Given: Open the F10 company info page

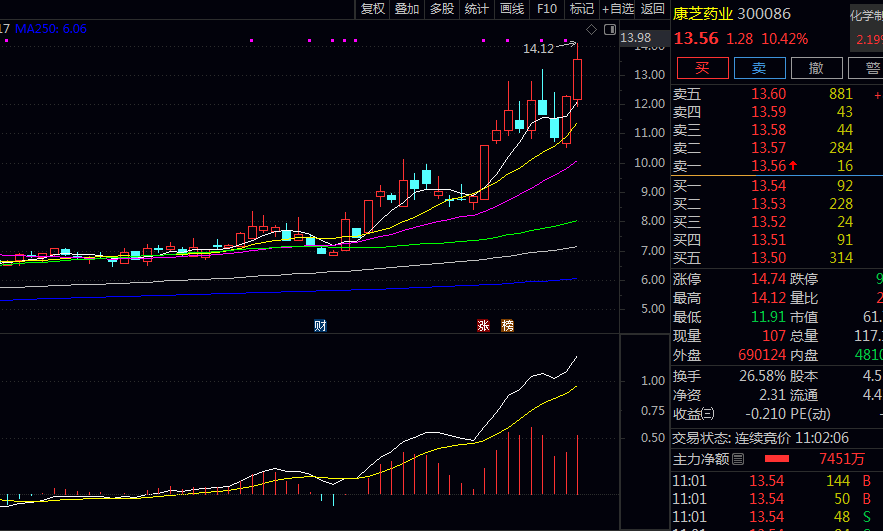Looking at the screenshot, I should point(546,9).
